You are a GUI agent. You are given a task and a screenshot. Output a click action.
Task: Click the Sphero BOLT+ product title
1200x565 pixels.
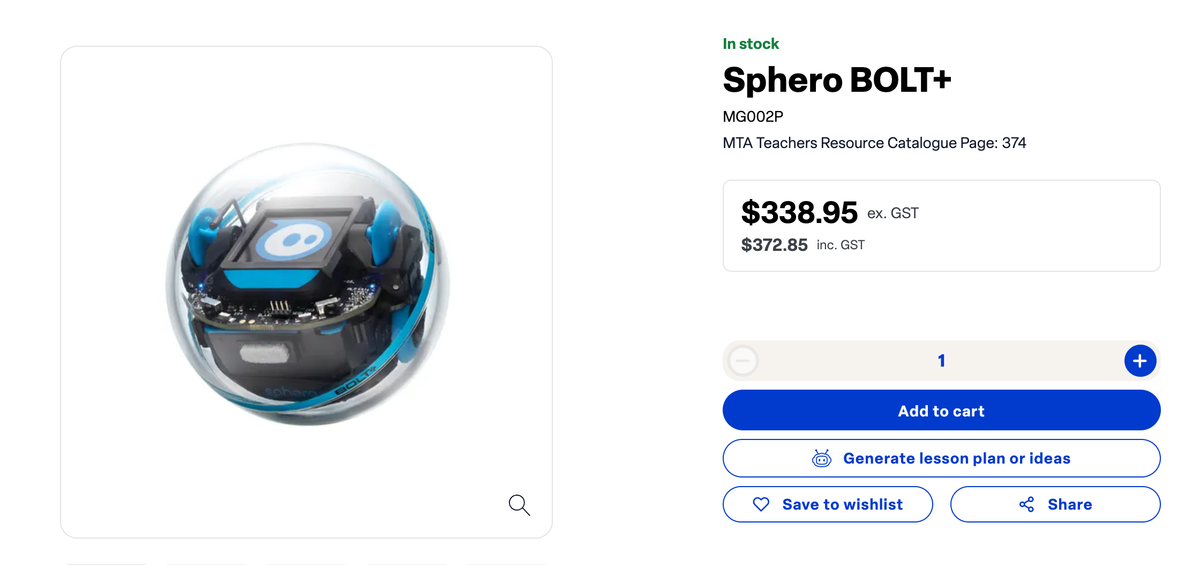837,80
